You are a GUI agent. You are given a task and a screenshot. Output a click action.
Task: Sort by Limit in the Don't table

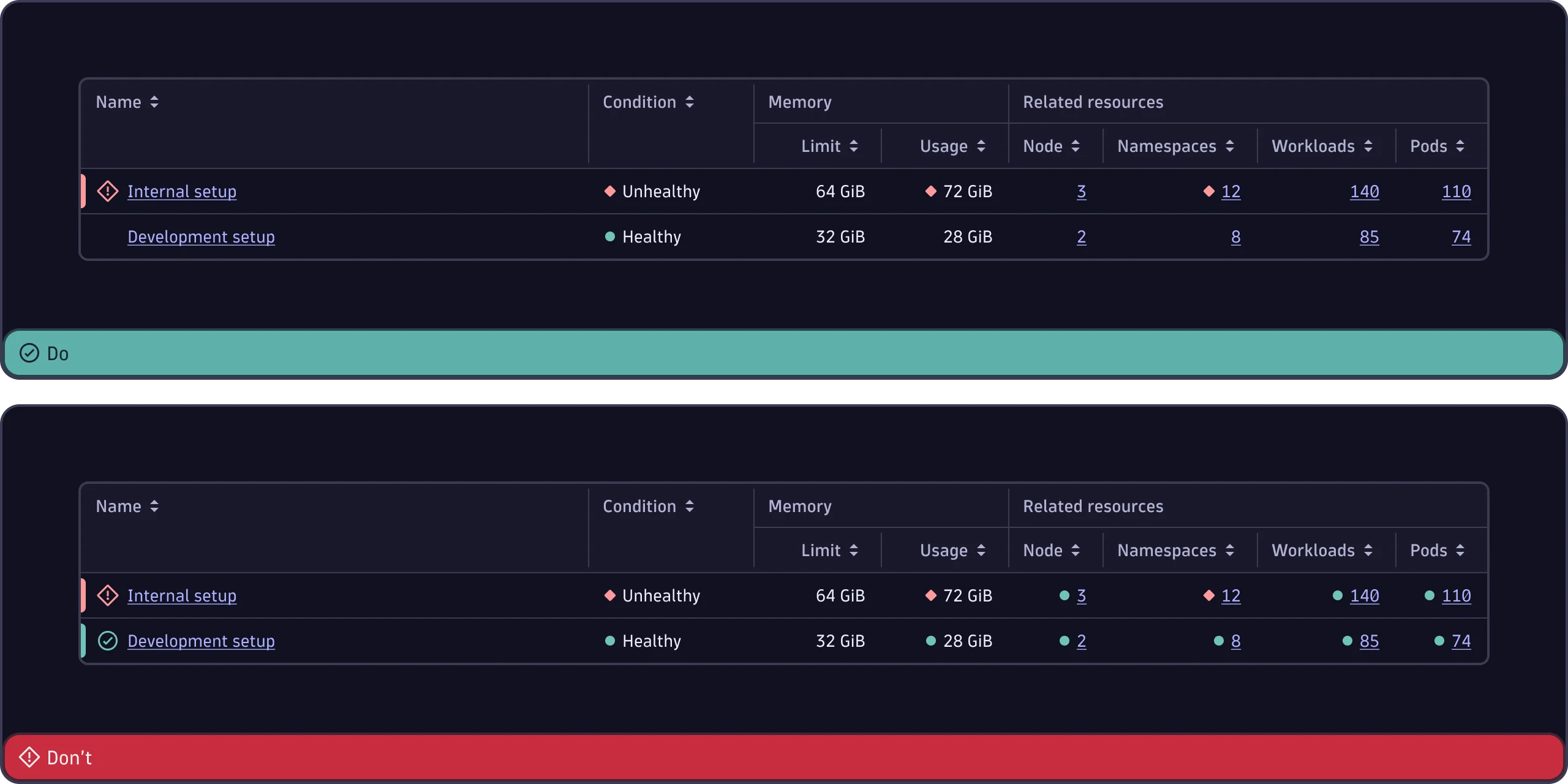coord(854,550)
